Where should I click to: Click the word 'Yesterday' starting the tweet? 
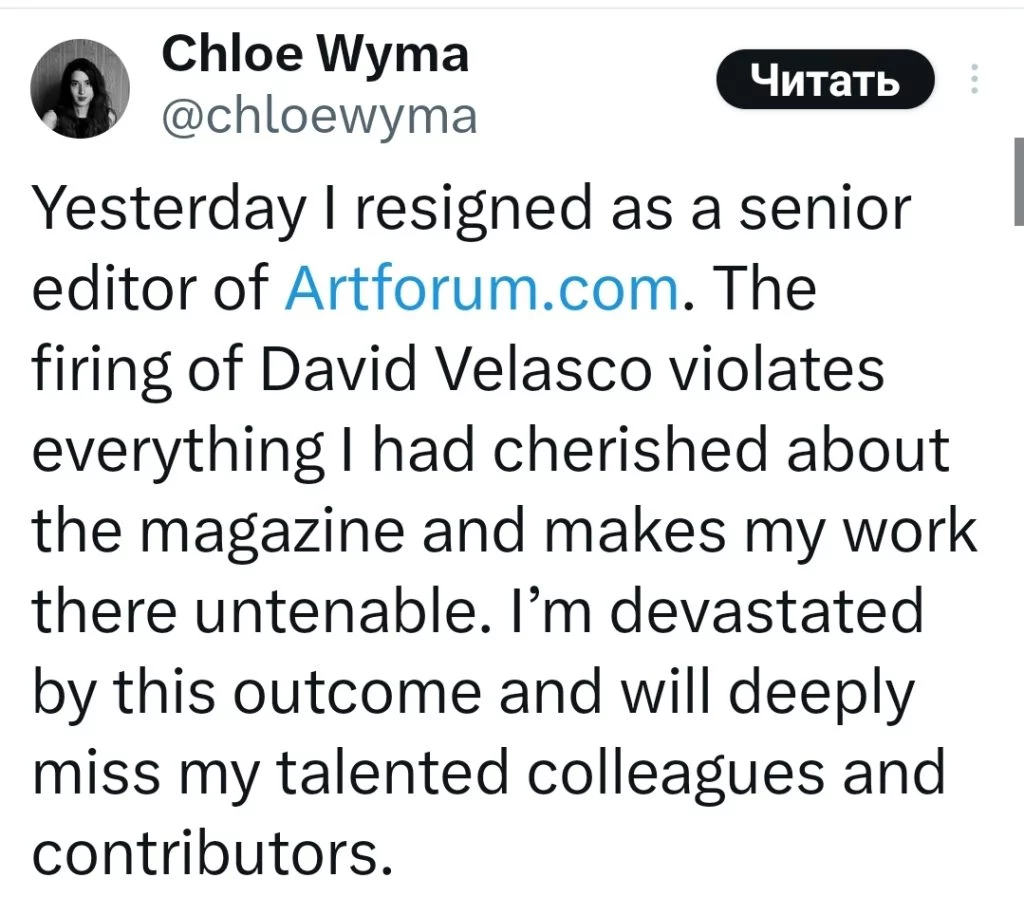coord(169,210)
